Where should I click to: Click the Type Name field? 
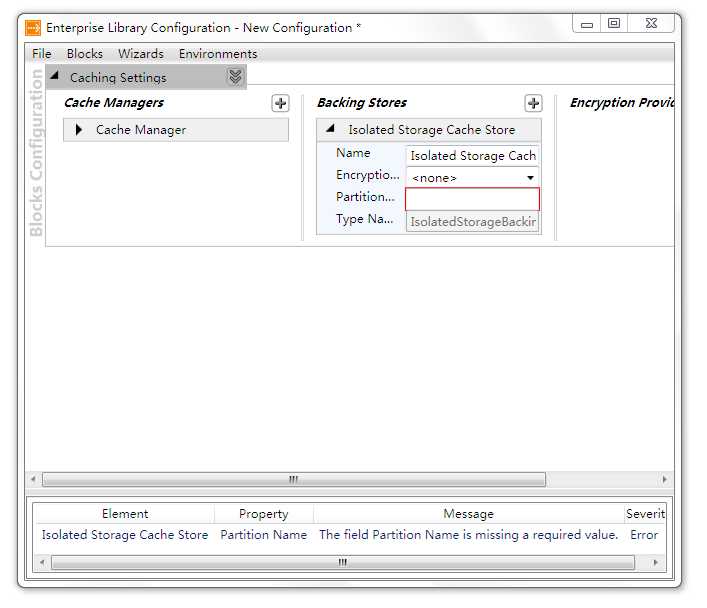(x=472, y=222)
